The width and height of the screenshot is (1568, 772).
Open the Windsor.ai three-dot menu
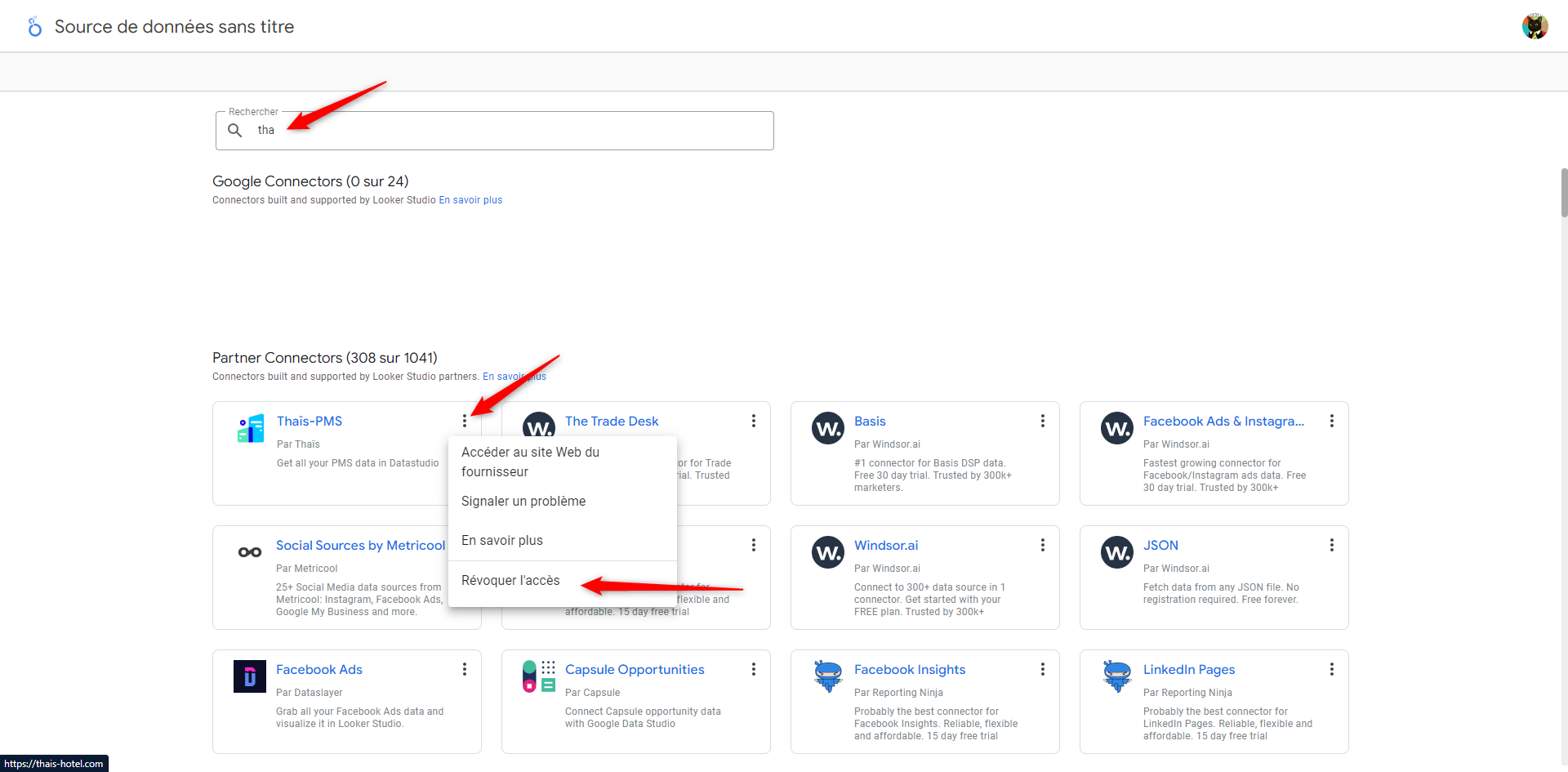pyautogui.click(x=1043, y=545)
